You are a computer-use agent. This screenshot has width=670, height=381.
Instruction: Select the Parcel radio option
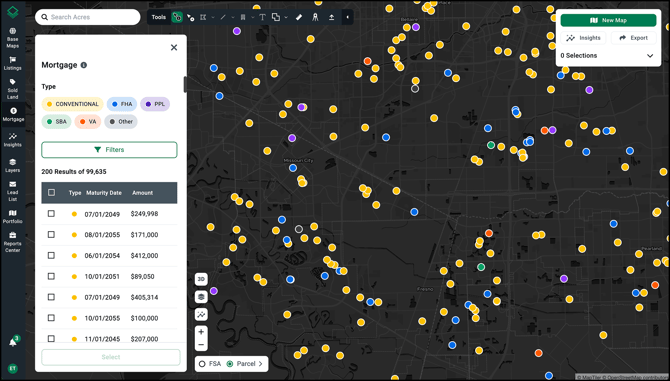click(230, 364)
